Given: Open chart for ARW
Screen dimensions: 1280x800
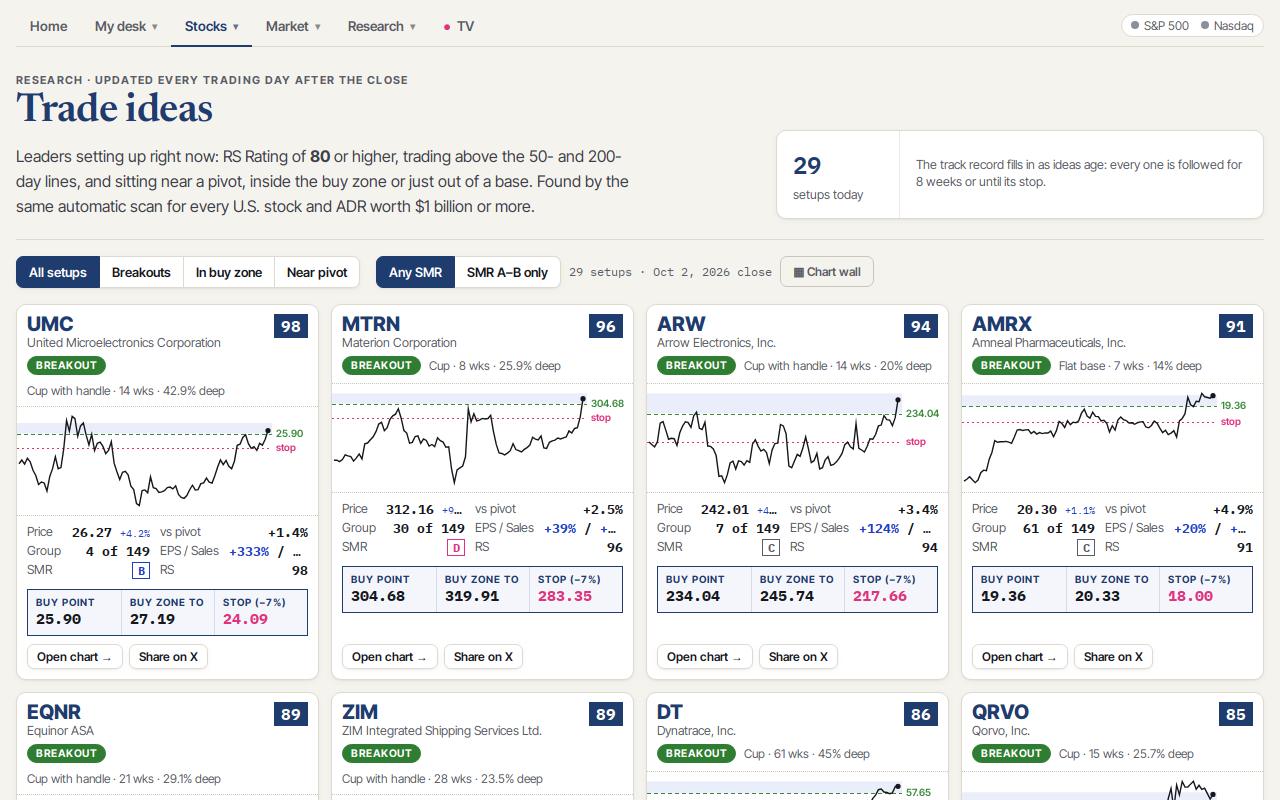Looking at the screenshot, I should click(x=705, y=657).
